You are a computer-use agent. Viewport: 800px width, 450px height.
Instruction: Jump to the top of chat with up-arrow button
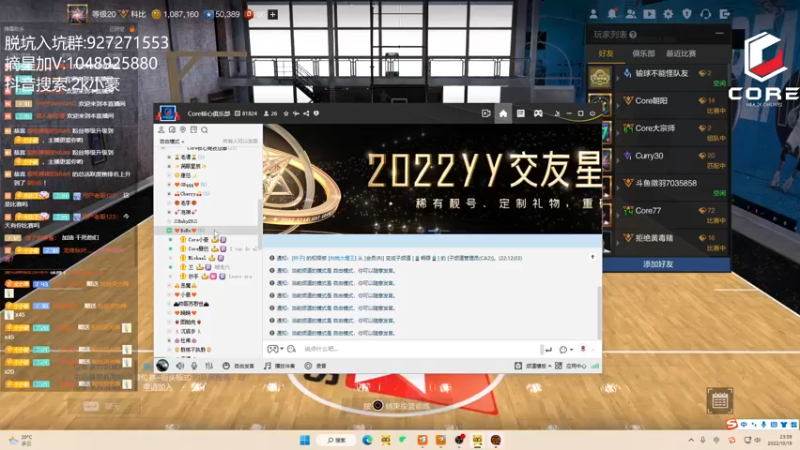pyautogui.click(x=592, y=257)
